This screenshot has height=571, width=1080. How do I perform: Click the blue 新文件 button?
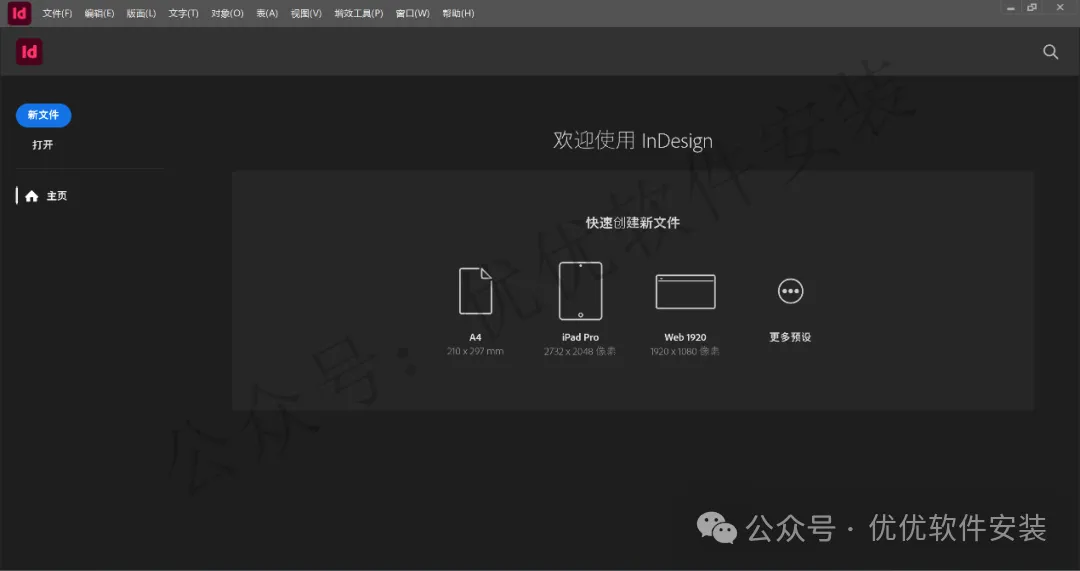click(43, 115)
